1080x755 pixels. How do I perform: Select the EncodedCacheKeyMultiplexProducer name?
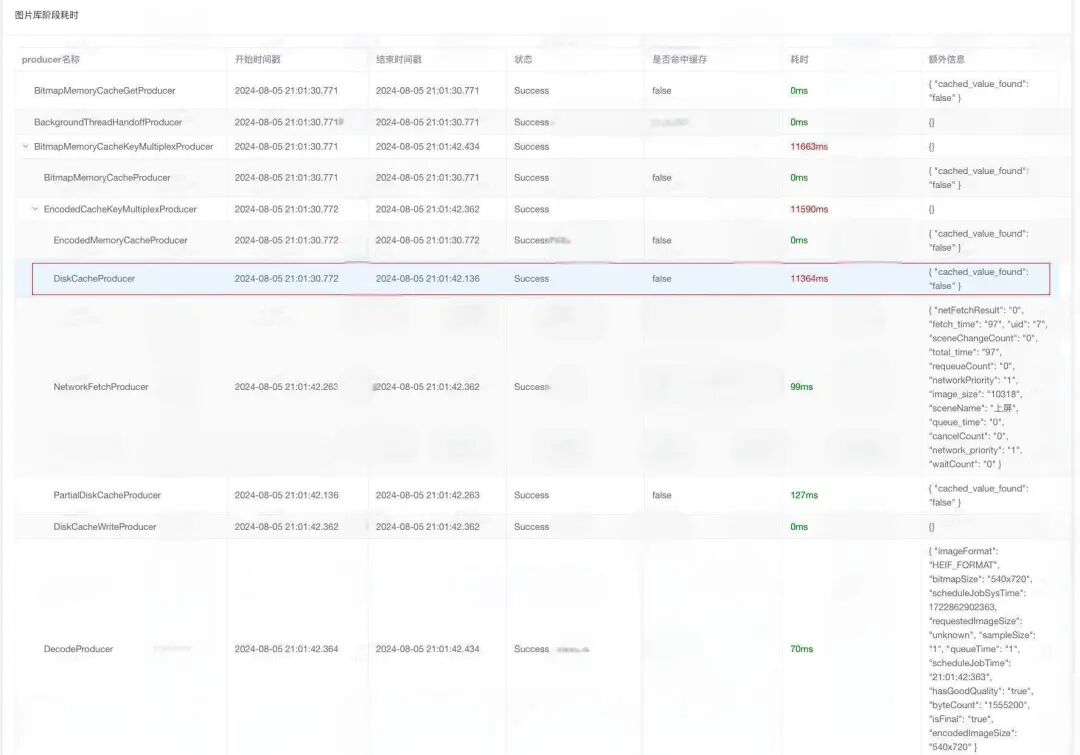[121, 209]
